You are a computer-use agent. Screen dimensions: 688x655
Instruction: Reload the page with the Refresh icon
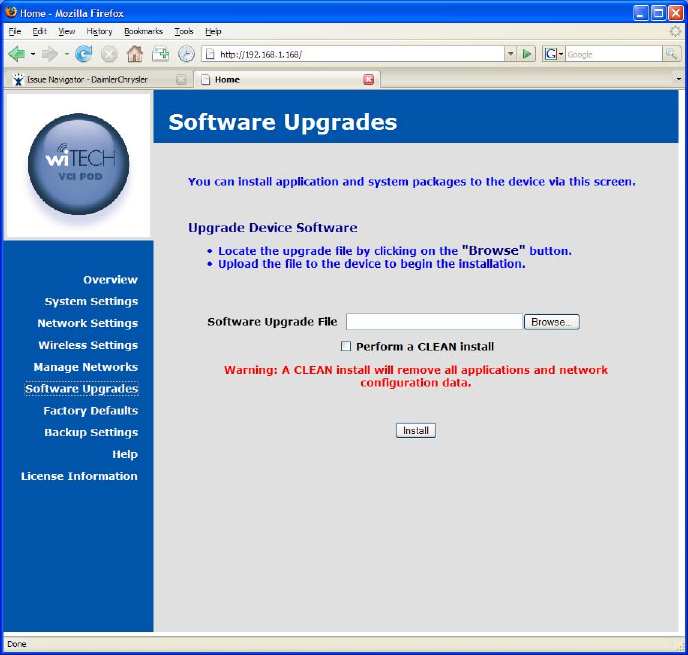click(x=83, y=54)
